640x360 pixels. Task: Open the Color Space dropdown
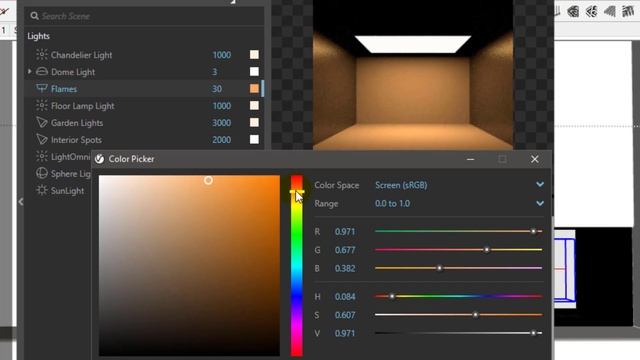point(540,184)
